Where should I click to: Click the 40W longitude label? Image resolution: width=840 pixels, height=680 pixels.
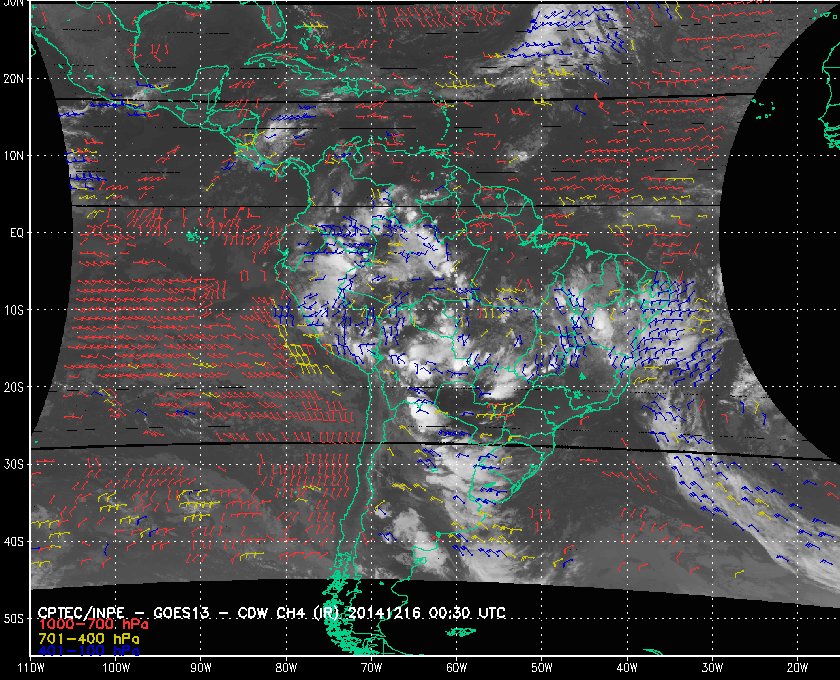click(627, 667)
